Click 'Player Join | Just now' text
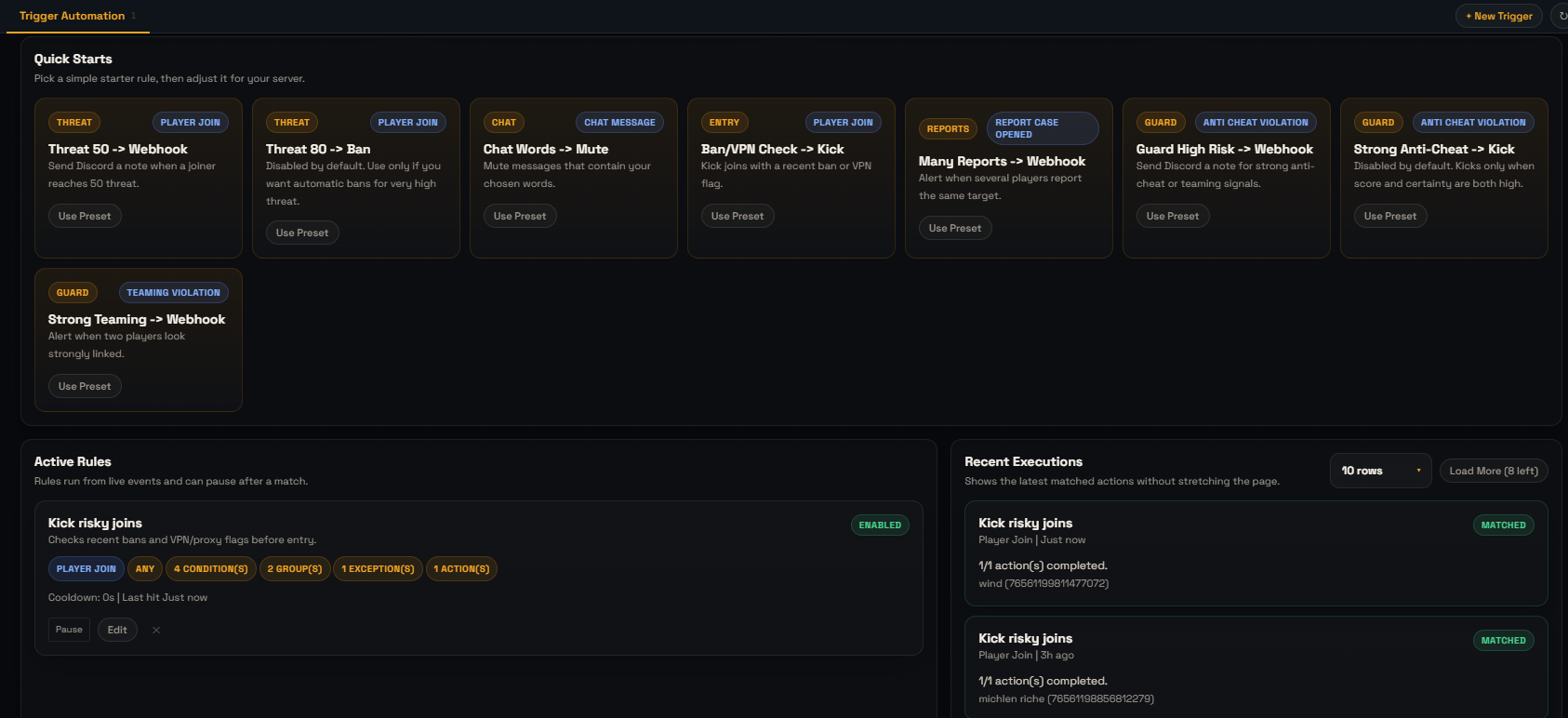This screenshot has height=718, width=1568. point(1031,539)
